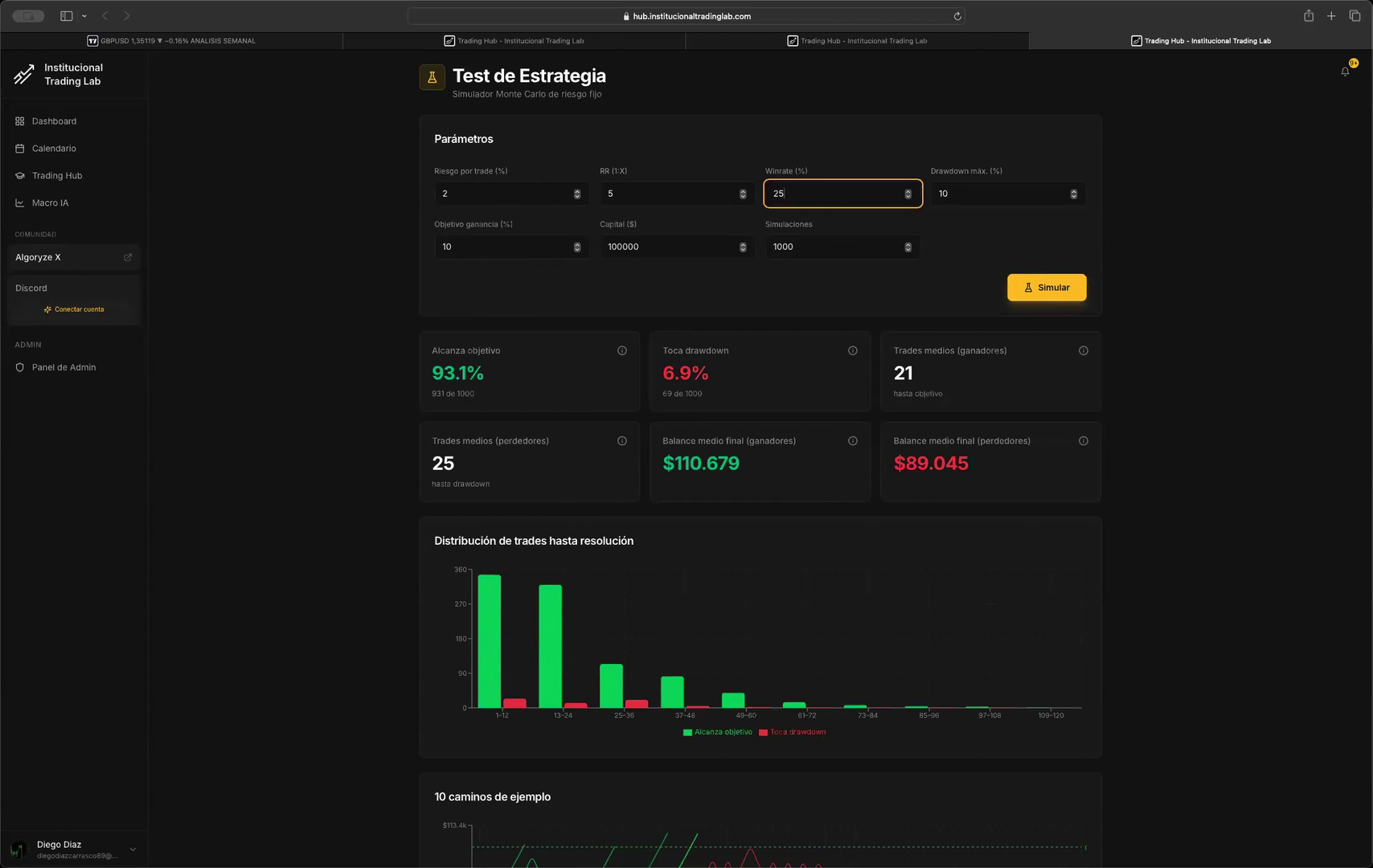Click info icon on Alcanza objetivo card
Image resolution: width=1373 pixels, height=868 pixels.
(622, 350)
